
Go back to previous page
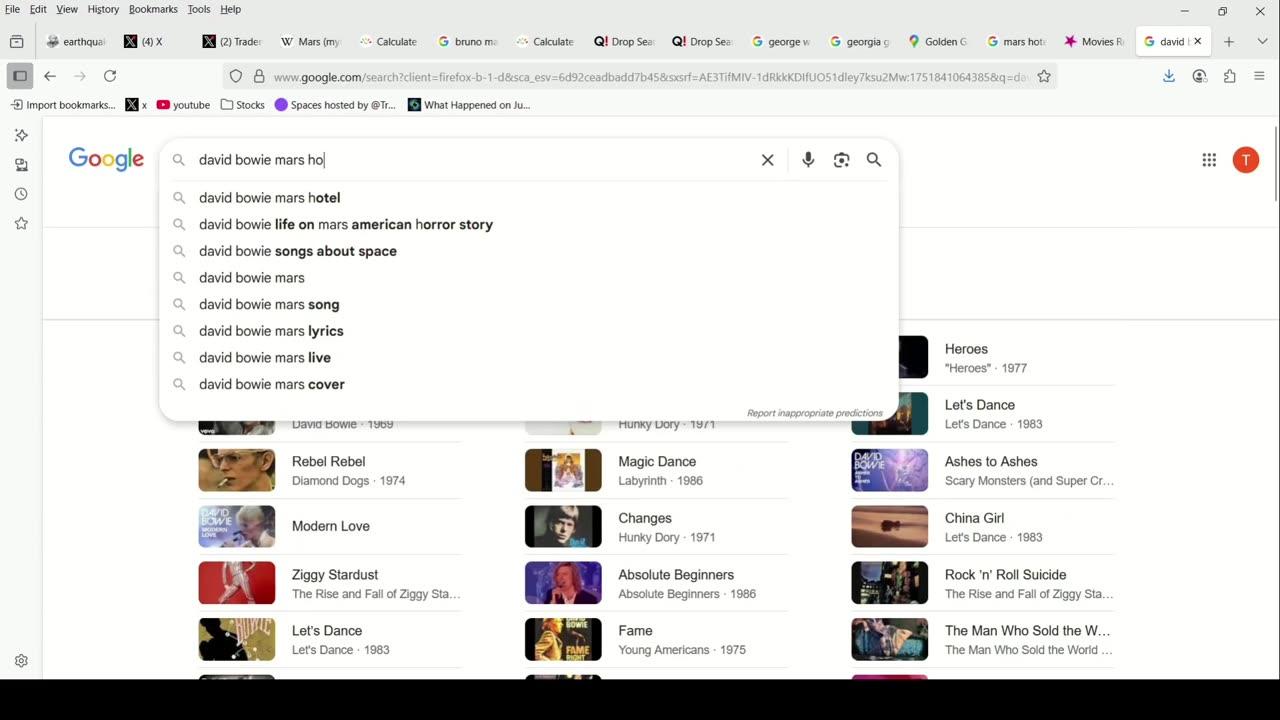click(x=50, y=76)
